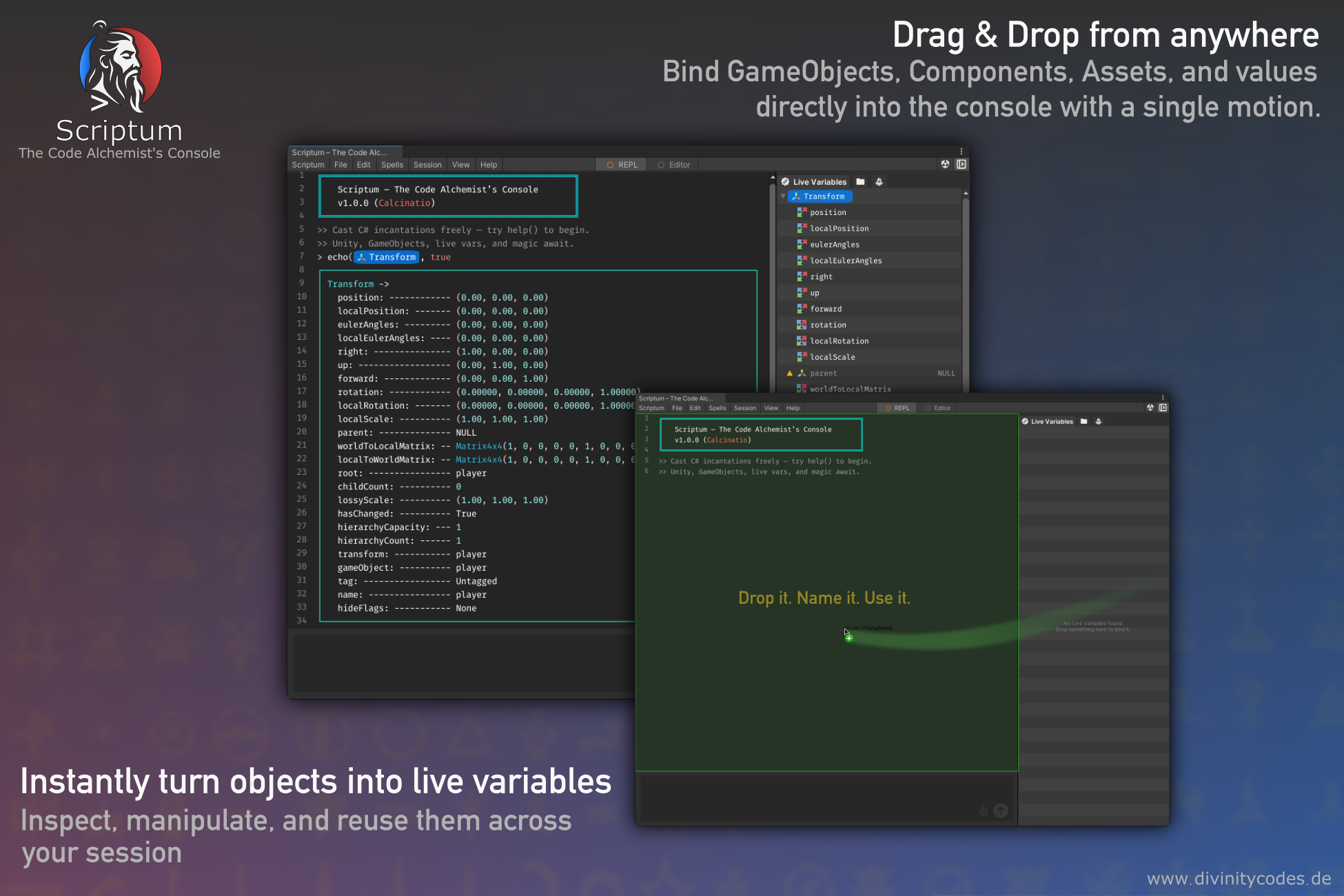The width and height of the screenshot is (1344, 896).
Task: Switch to Live Variables tab in front window
Action: pos(1047,421)
